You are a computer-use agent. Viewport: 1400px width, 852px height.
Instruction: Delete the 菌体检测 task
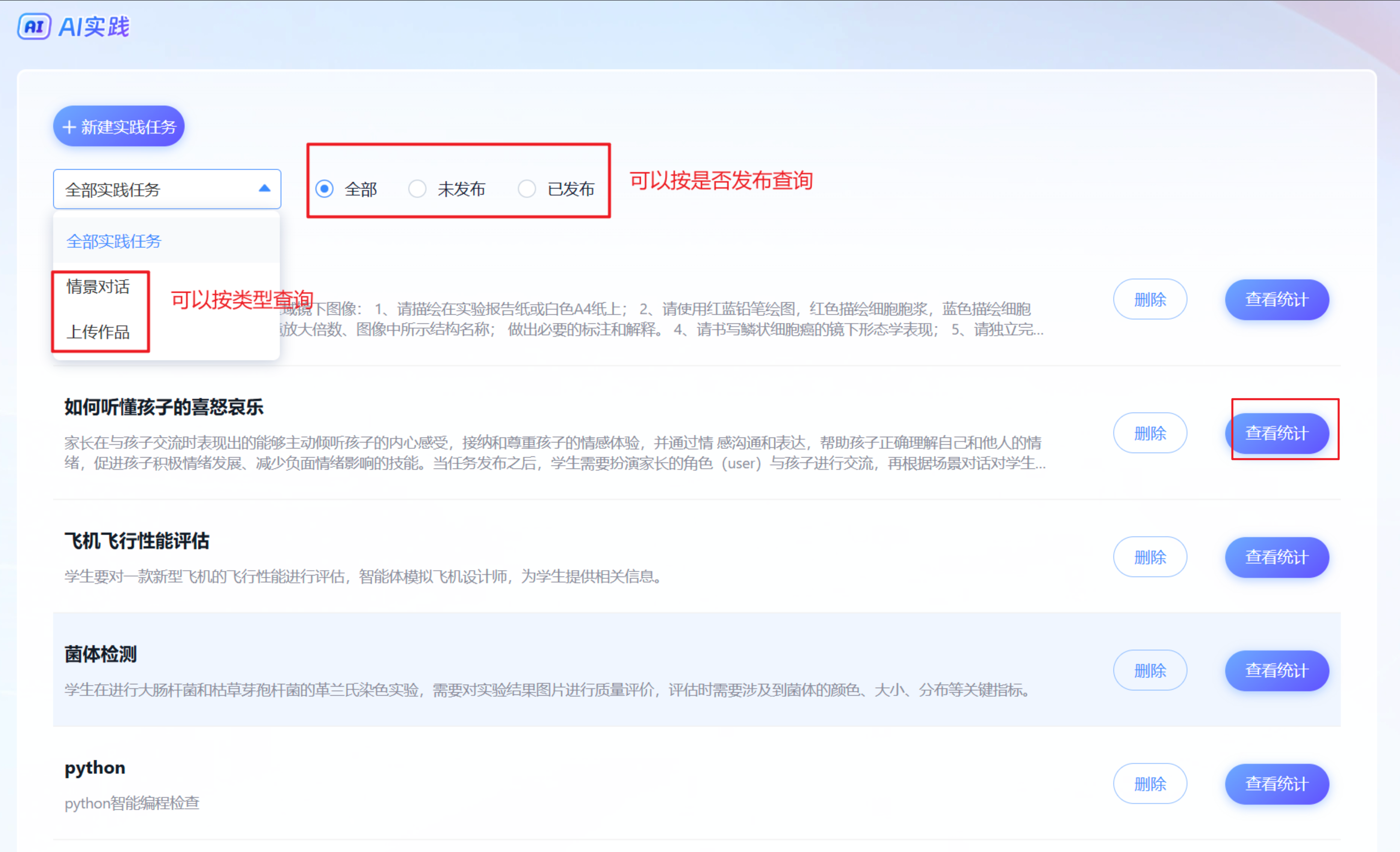[x=1150, y=670]
